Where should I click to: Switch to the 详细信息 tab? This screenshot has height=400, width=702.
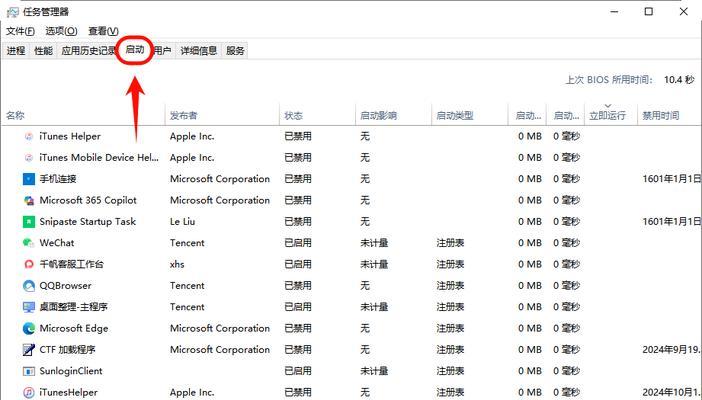pyautogui.click(x=198, y=51)
